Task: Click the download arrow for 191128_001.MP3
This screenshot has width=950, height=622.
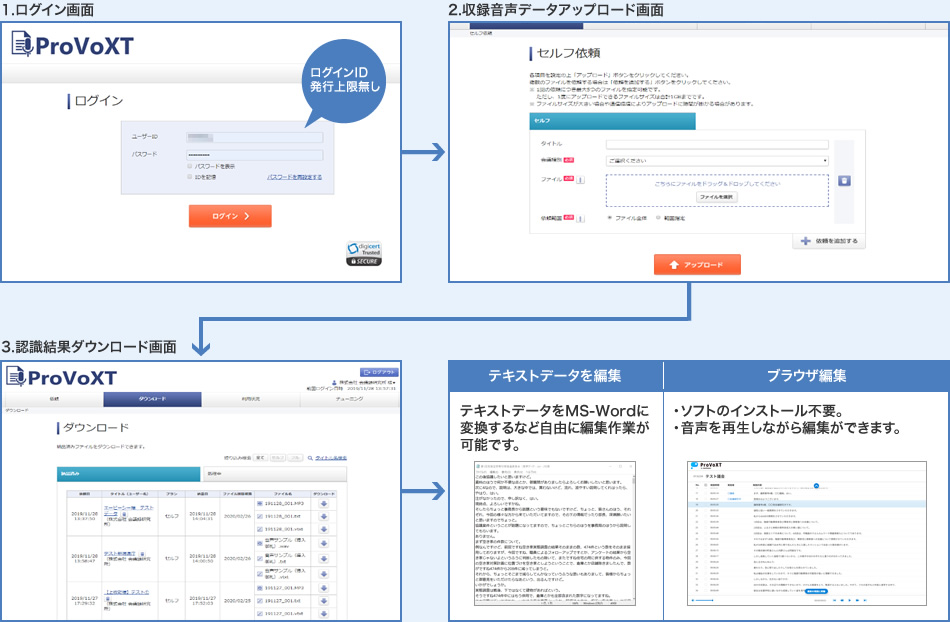Action: coord(323,504)
